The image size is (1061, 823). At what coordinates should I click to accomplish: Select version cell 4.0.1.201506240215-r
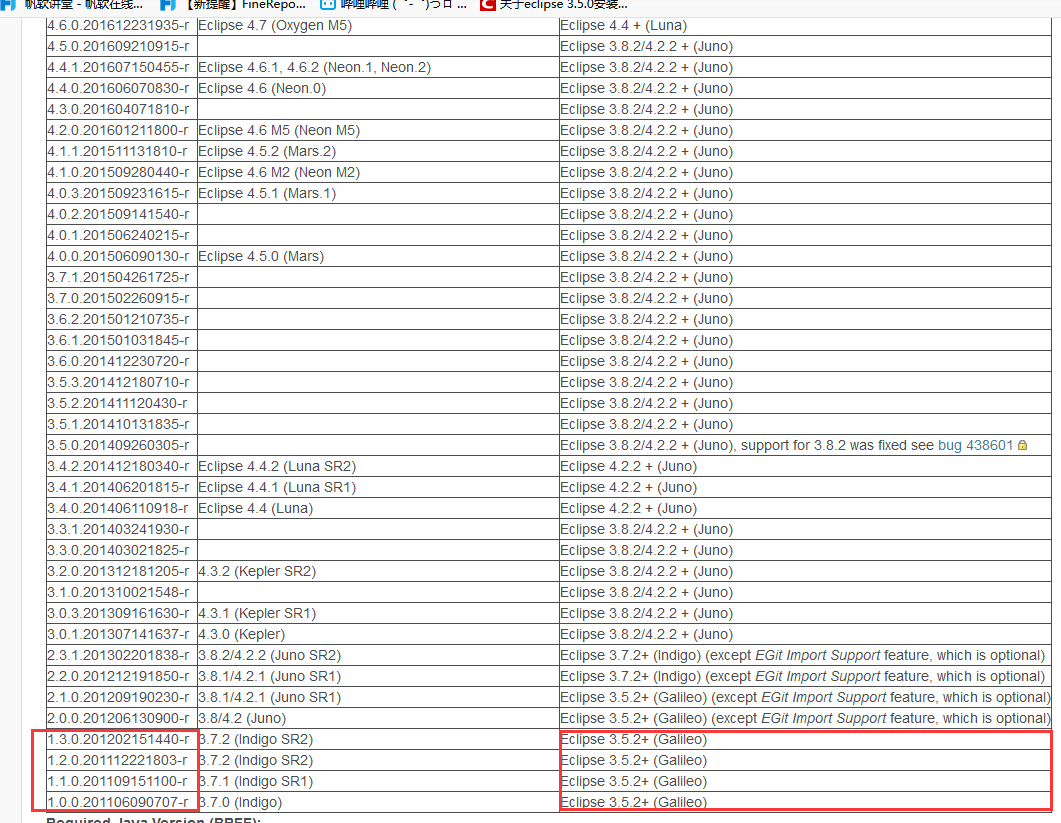click(122, 235)
